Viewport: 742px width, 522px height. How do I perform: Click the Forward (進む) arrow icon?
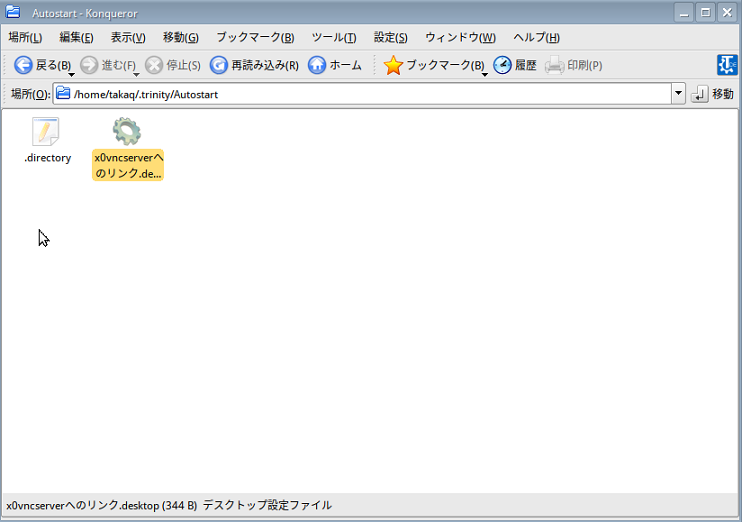[88, 65]
